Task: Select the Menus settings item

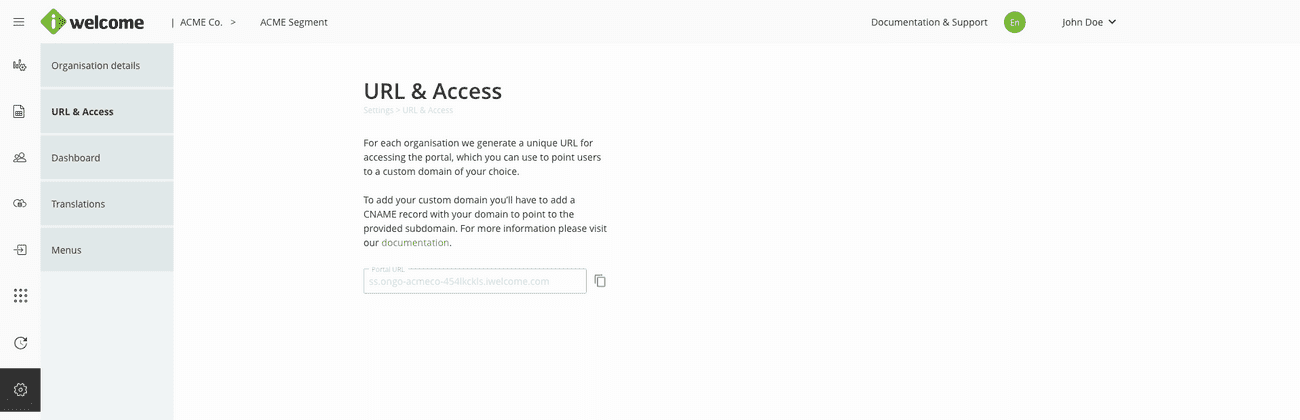Action: 107,250
